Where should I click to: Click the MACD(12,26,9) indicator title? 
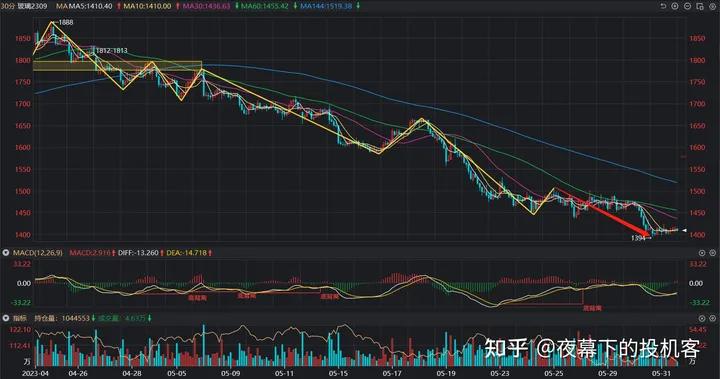(x=38, y=253)
